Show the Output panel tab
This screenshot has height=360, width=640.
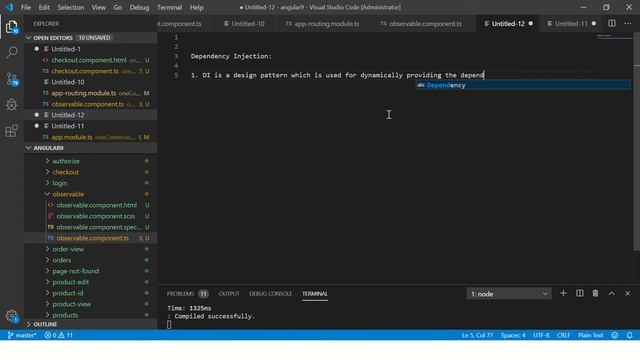tap(229, 293)
